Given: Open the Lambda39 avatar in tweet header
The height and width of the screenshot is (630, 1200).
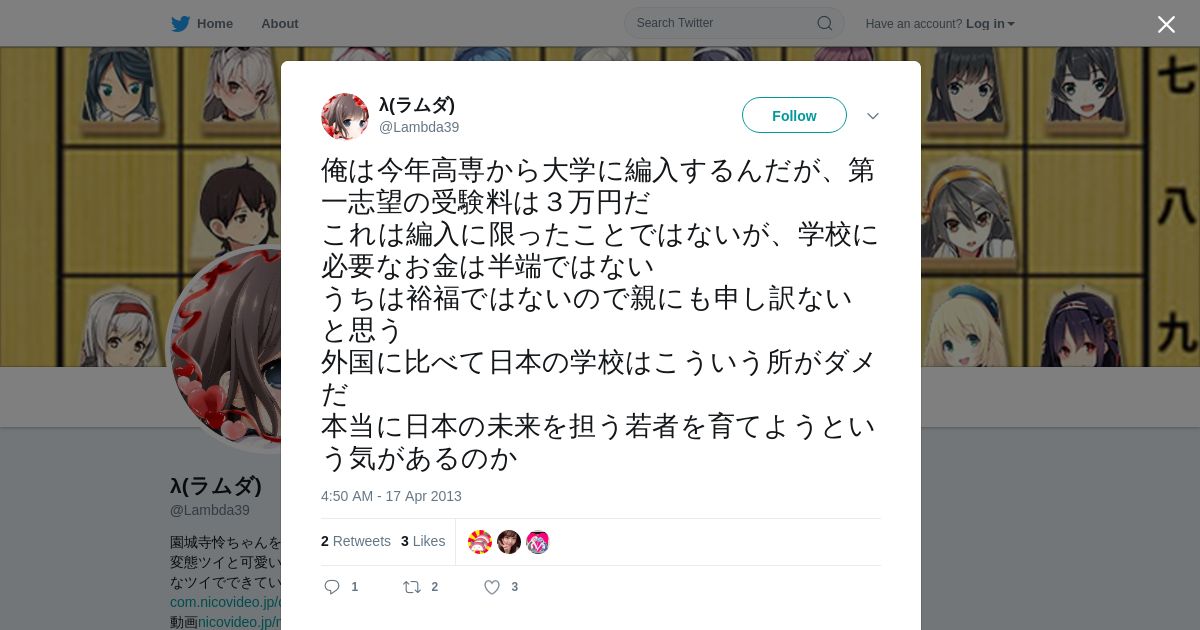Looking at the screenshot, I should [x=345, y=117].
